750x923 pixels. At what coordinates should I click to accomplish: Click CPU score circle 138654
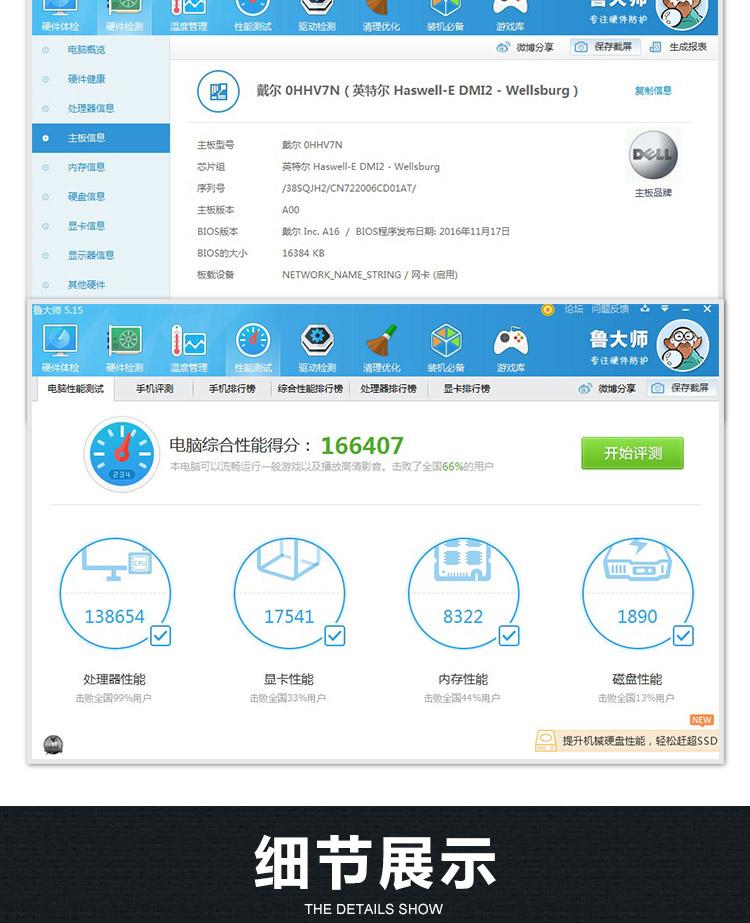(115, 593)
